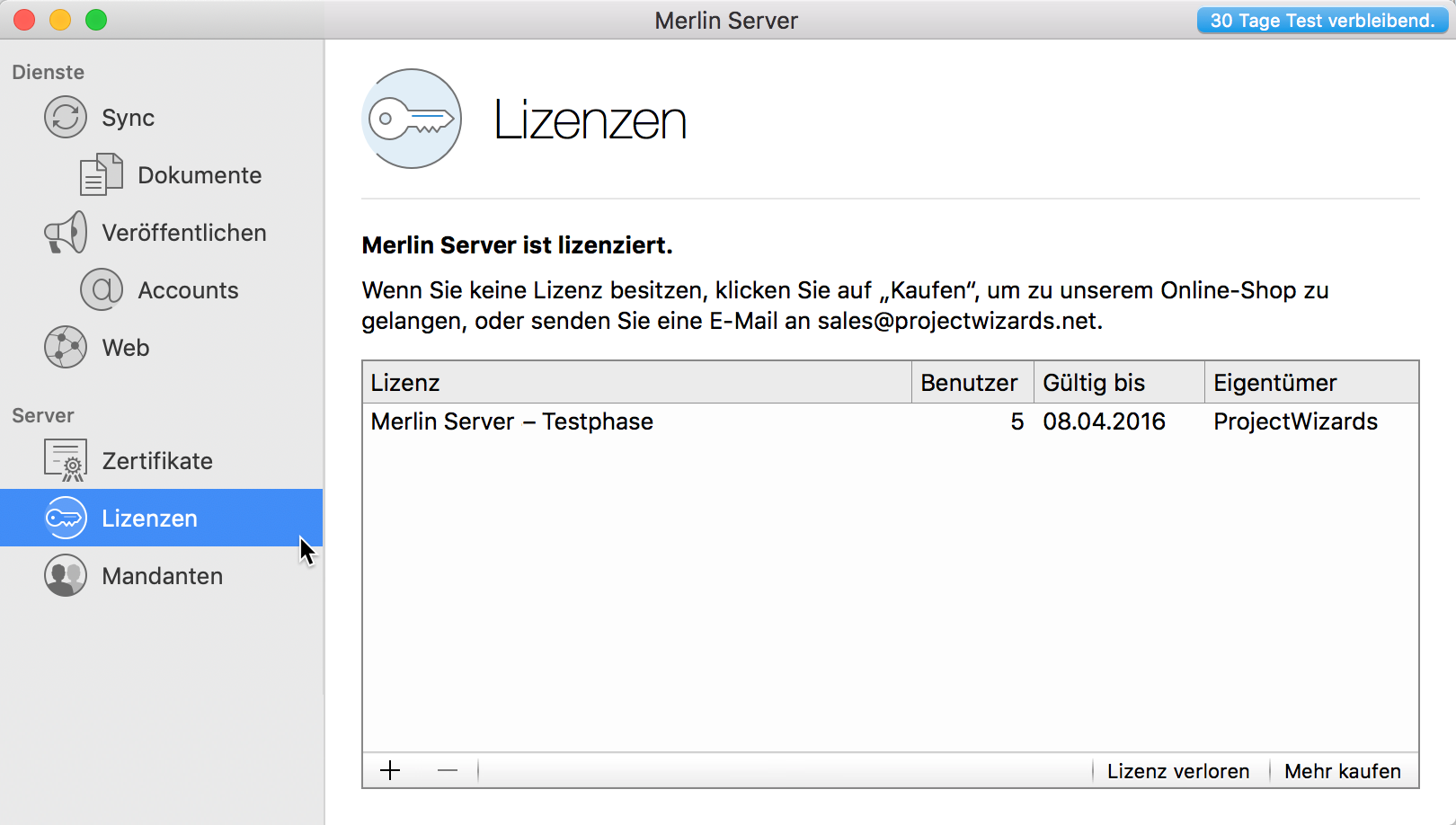Select the Merlin Server – Testphase row
Image resolution: width=1456 pixels, height=825 pixels.
[891, 421]
